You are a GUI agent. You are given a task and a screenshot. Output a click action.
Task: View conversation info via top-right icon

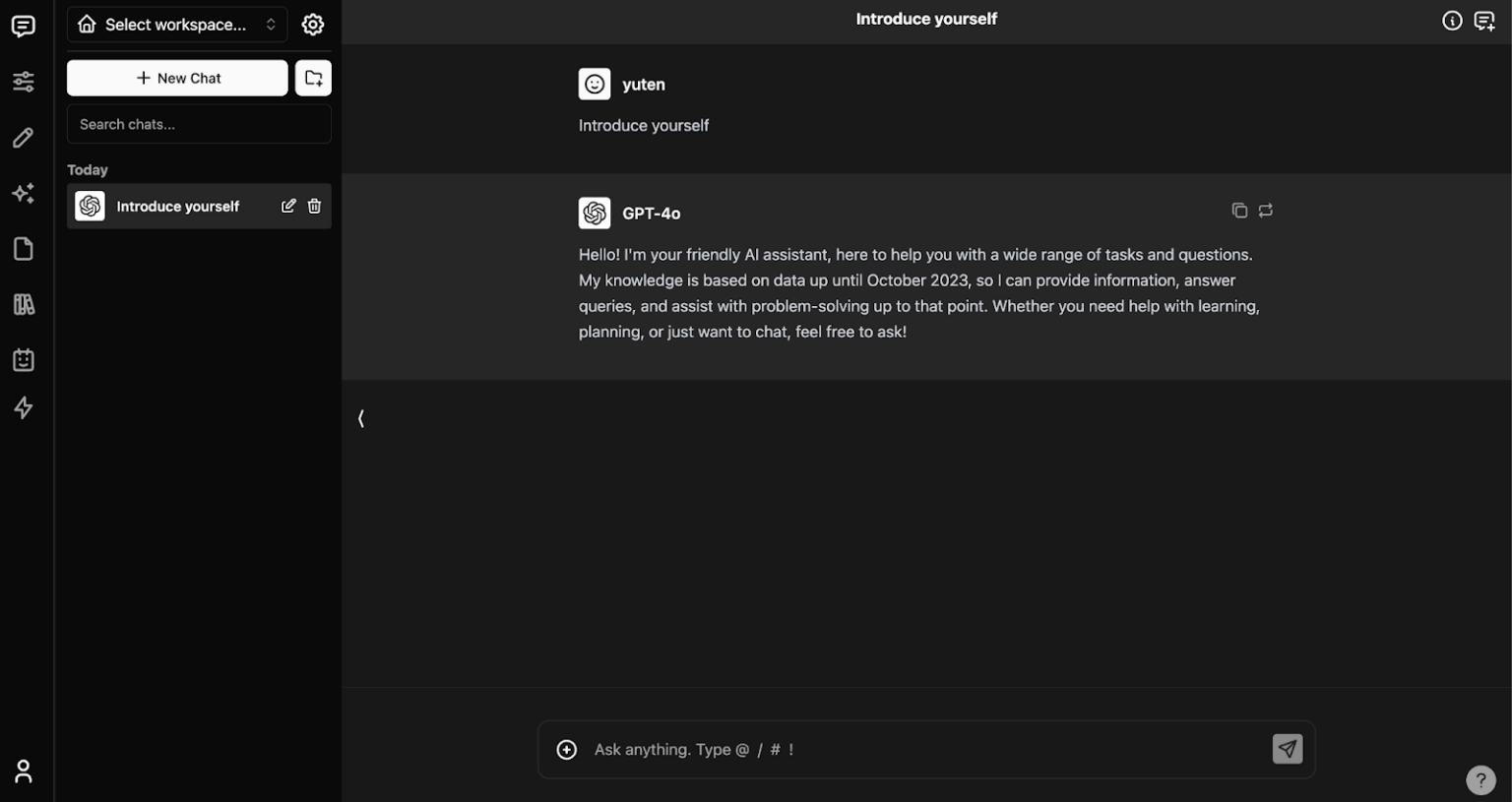pos(1451,20)
